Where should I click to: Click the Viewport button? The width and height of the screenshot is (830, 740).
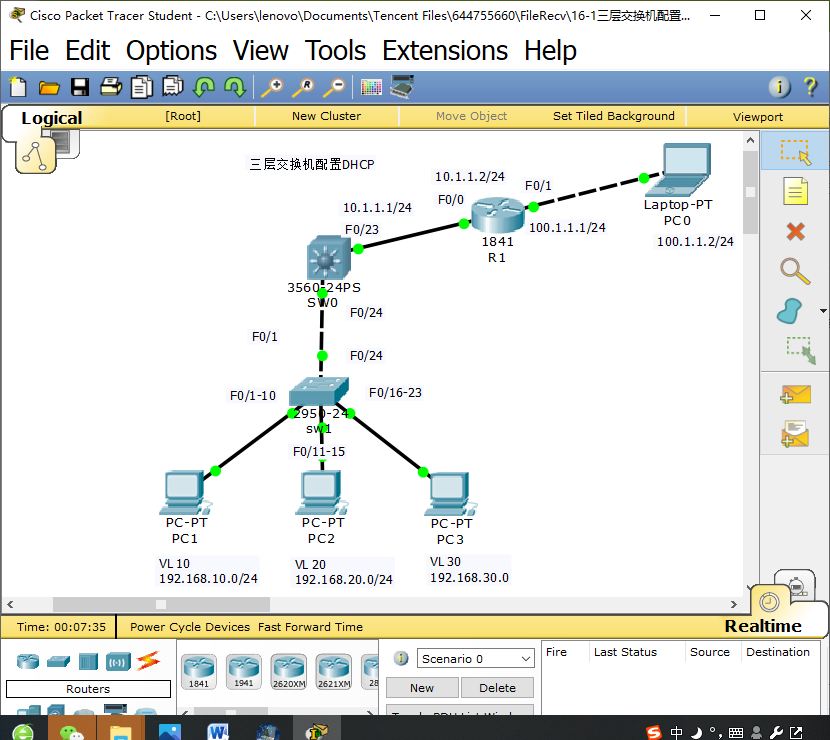click(x=757, y=116)
